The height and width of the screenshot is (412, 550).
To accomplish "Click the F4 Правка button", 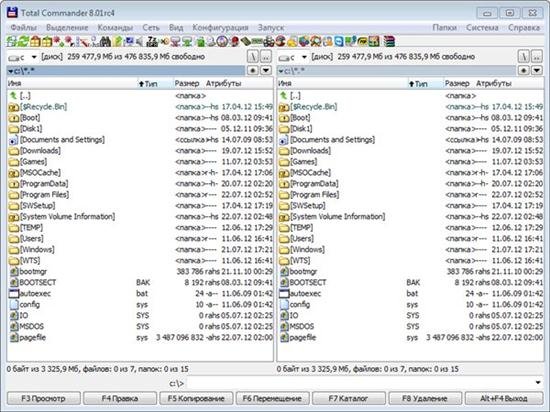I will pyautogui.click(x=120, y=398).
